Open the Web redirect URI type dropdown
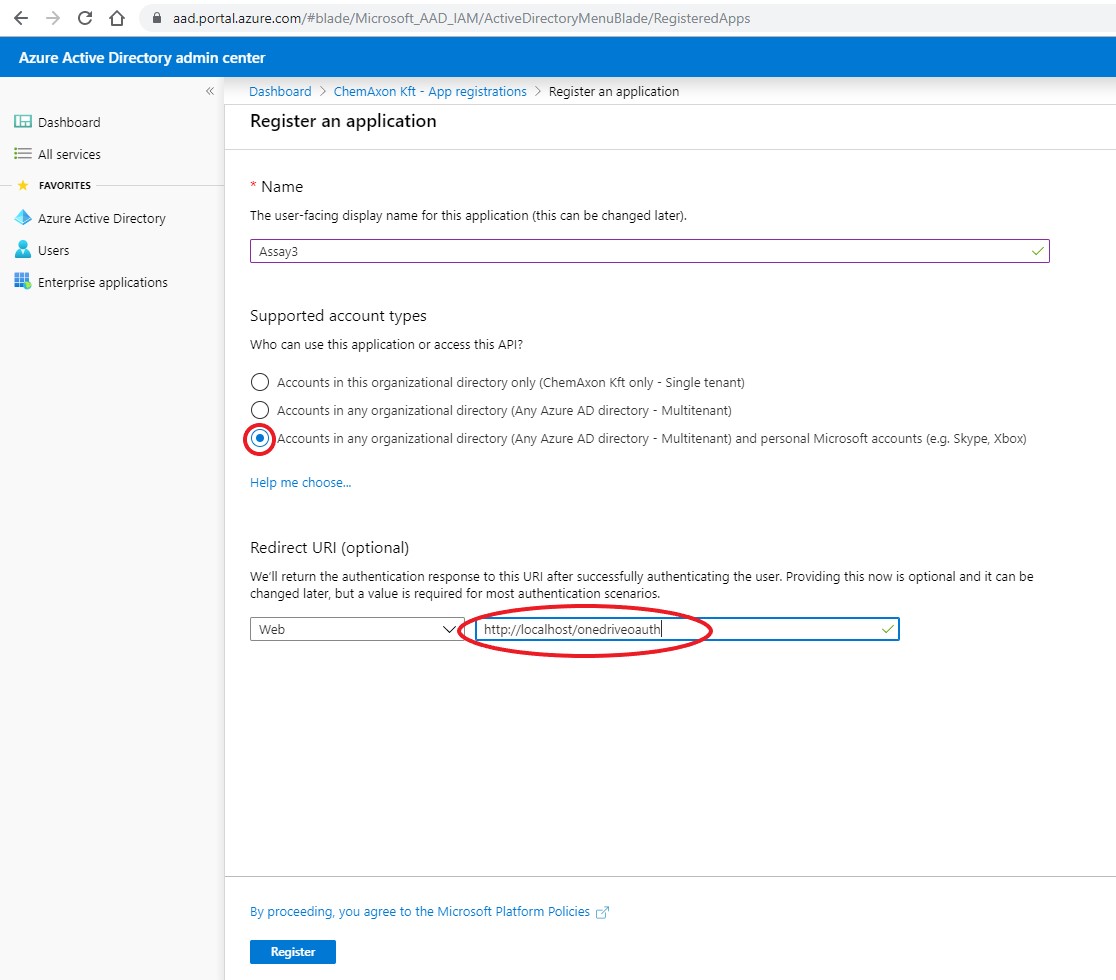The width and height of the screenshot is (1116, 980). [x=449, y=629]
